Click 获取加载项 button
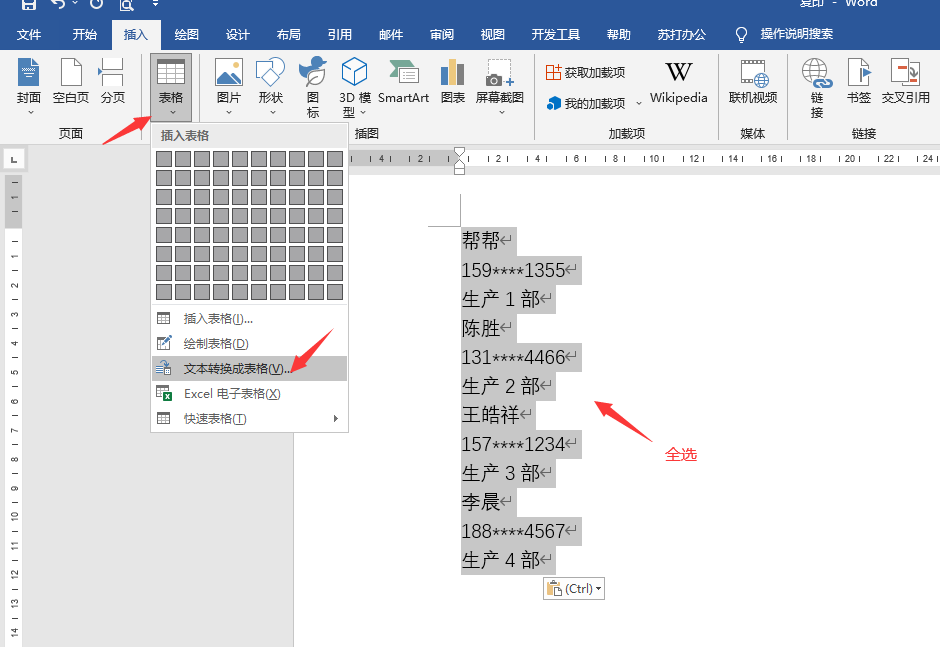Screen dimensions: 940x647 [586, 73]
